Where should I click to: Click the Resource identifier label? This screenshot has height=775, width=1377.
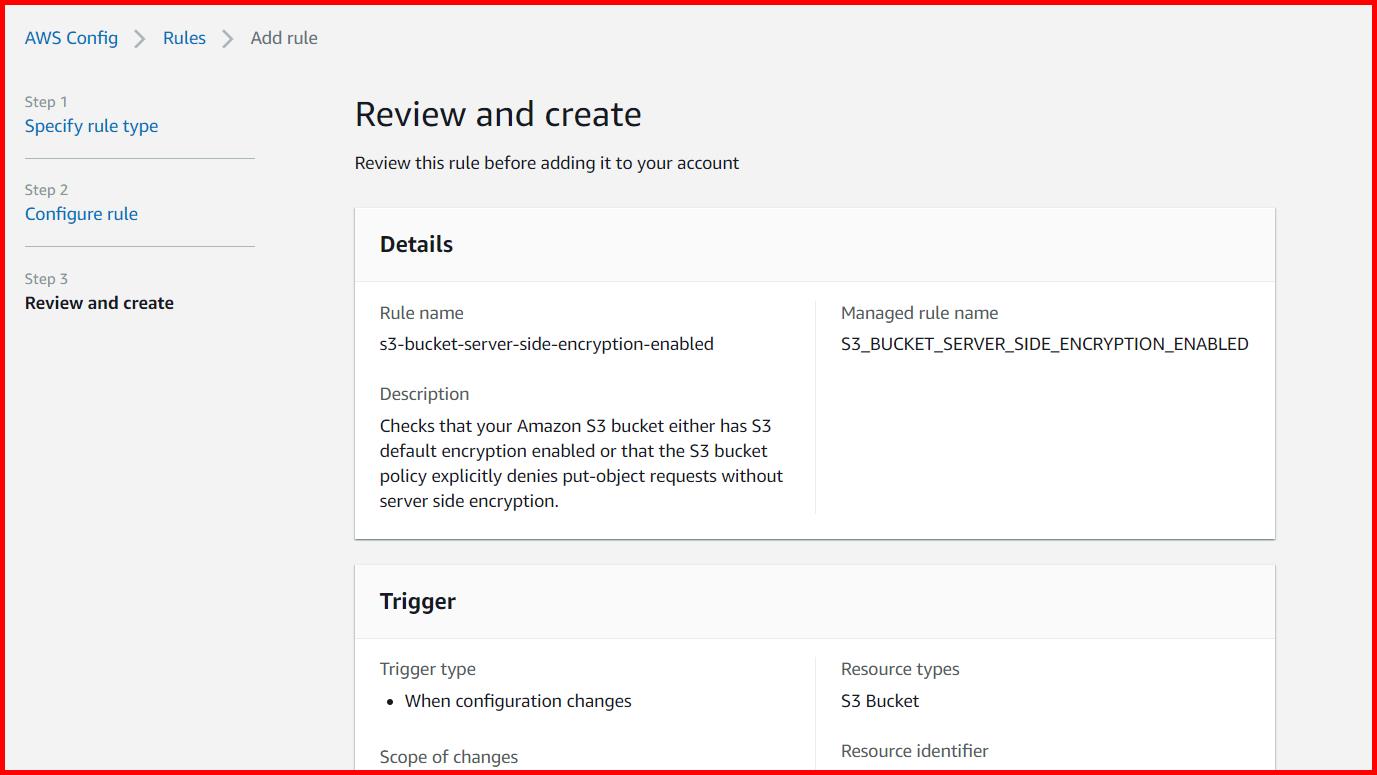click(x=913, y=751)
